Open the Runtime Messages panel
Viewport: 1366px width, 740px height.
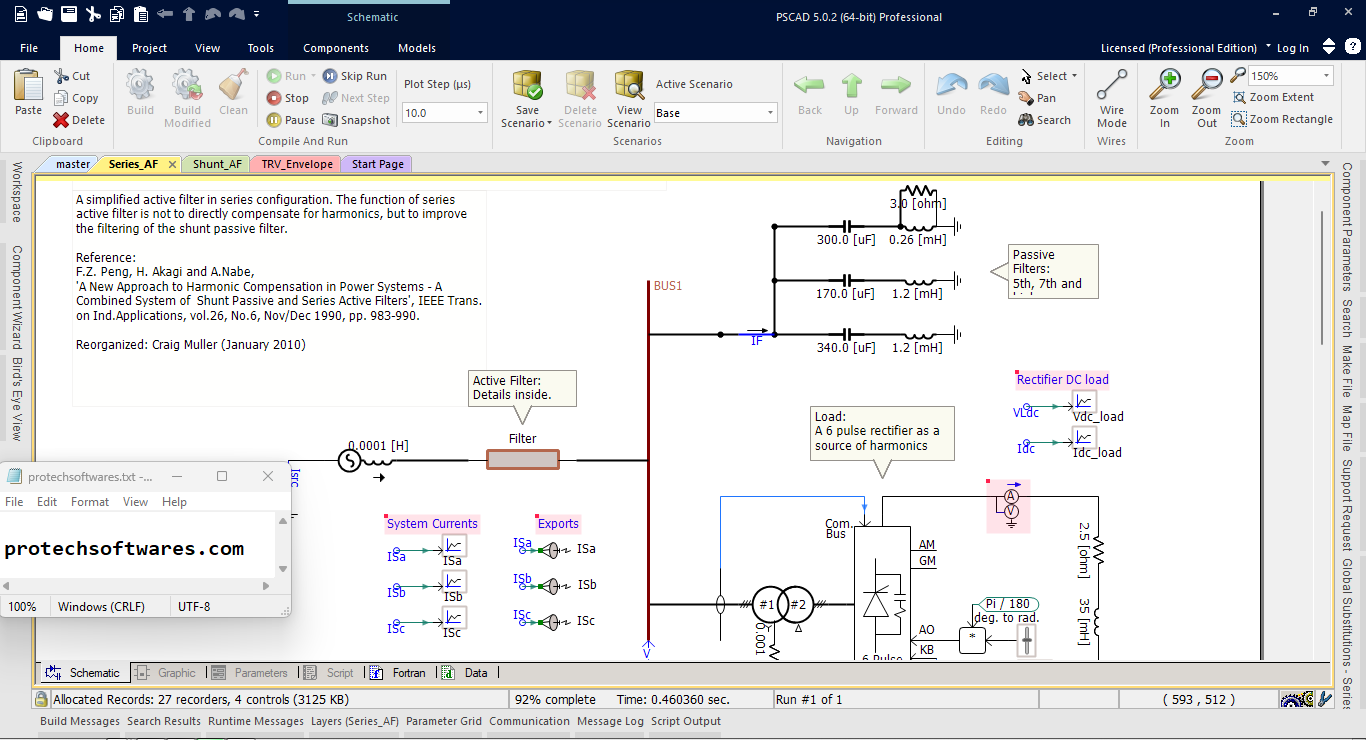point(256,721)
